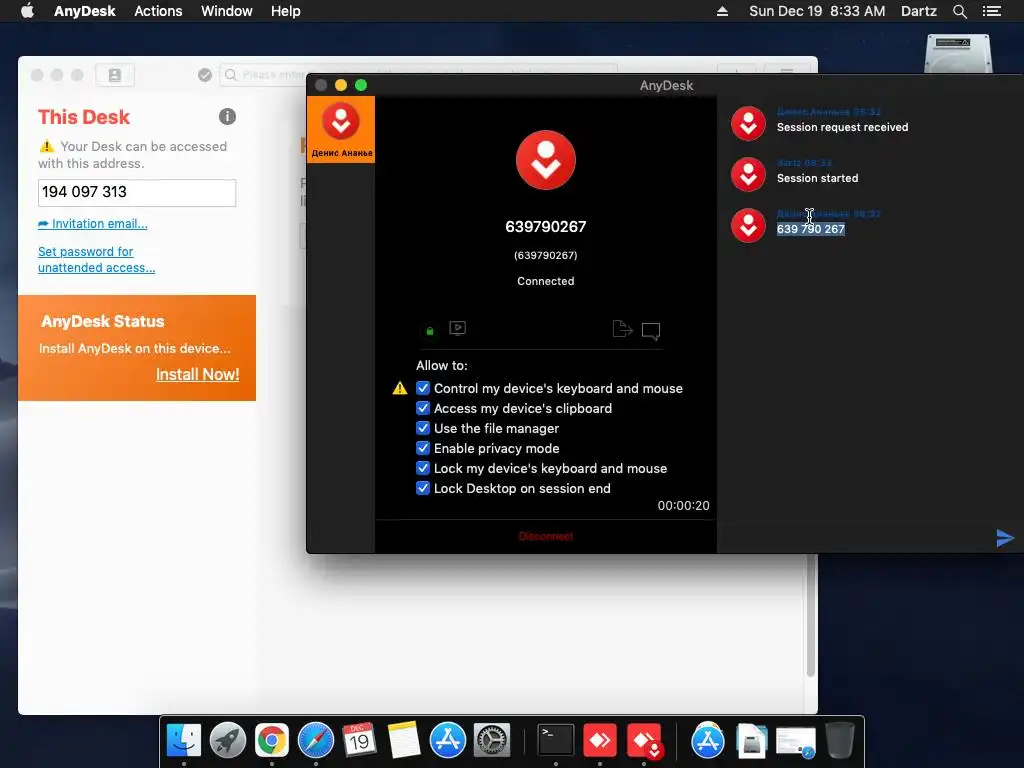Viewport: 1024px width, 768px height.
Task: Open the Apple menu
Action: tap(27, 11)
